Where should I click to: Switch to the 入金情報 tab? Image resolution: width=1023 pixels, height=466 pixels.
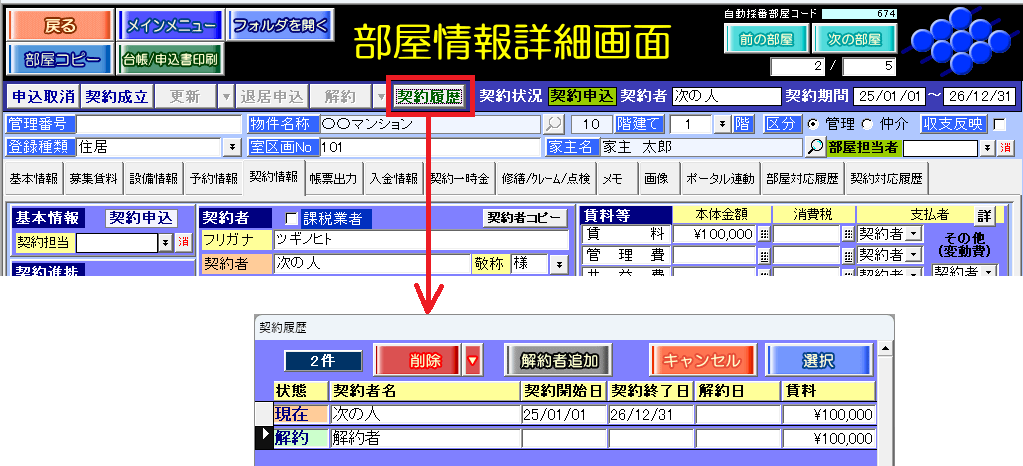(x=392, y=179)
